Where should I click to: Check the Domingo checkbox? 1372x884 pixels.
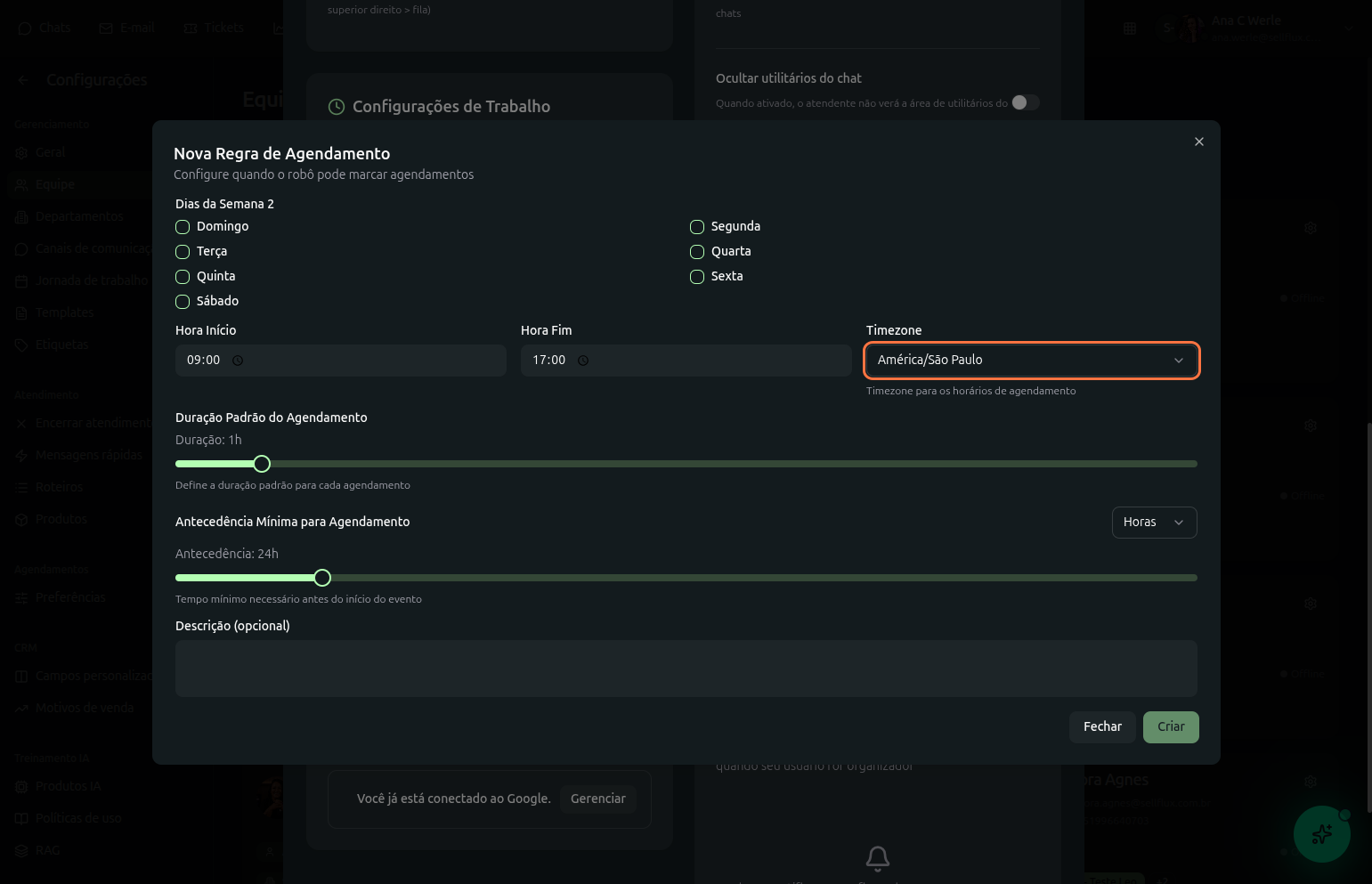183,227
